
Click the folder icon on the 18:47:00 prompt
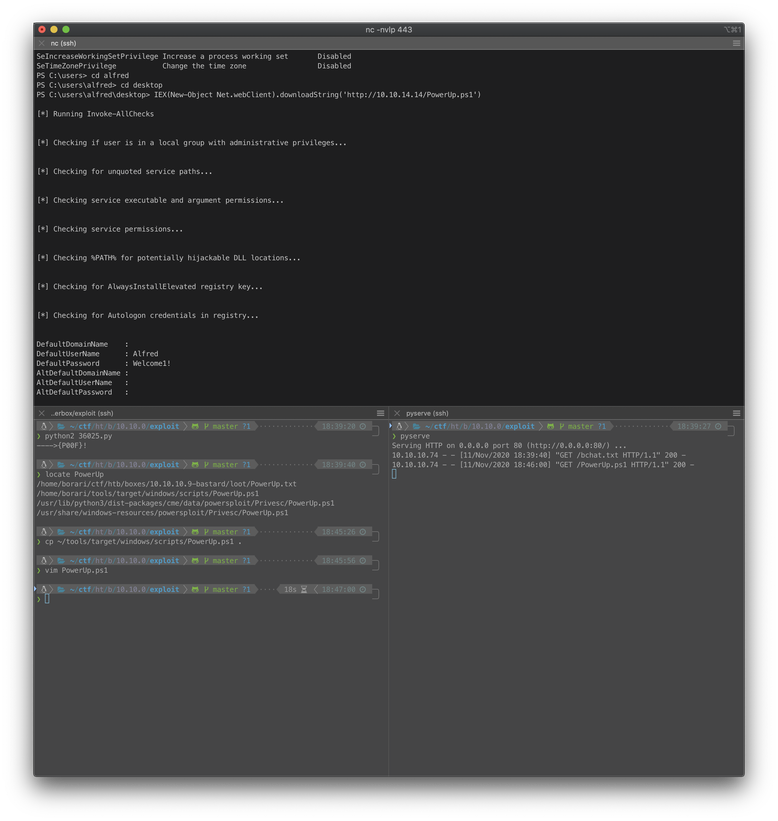coord(61,589)
